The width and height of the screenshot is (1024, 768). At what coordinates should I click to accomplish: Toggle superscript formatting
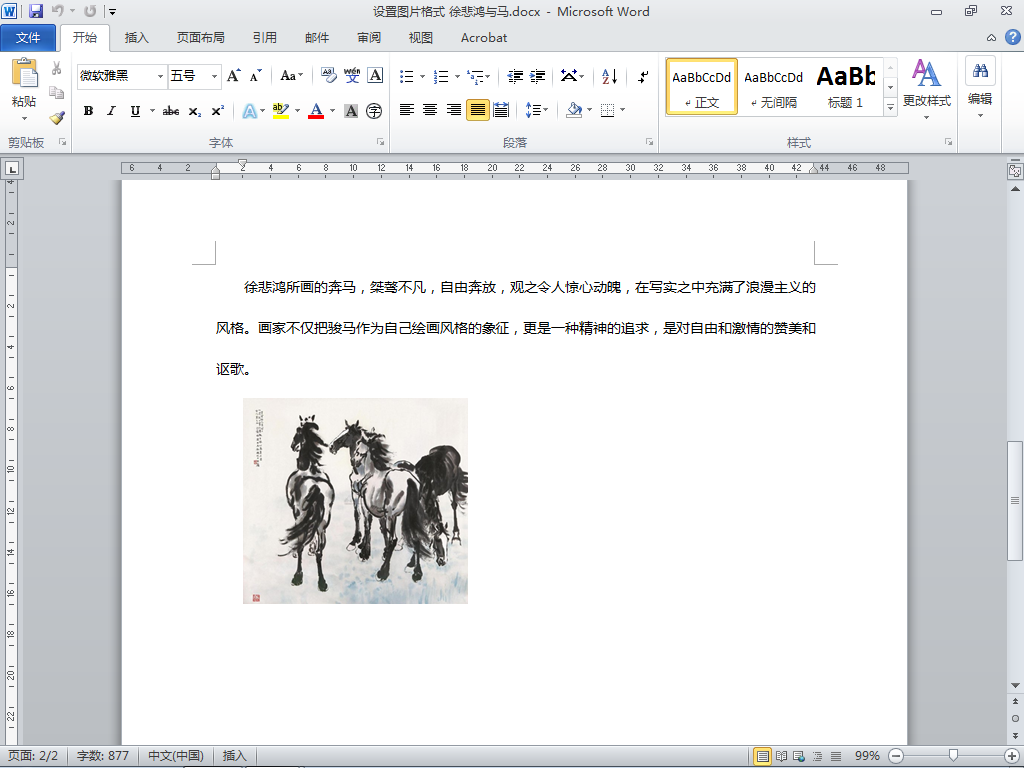tap(217, 111)
